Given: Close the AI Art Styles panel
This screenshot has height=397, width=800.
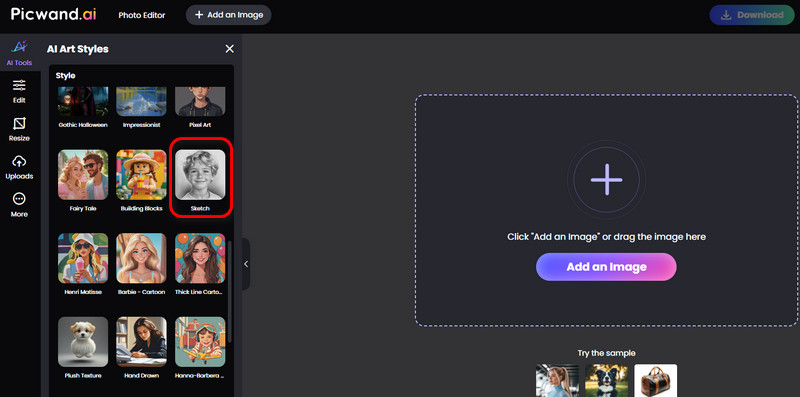Looking at the screenshot, I should 230,48.
